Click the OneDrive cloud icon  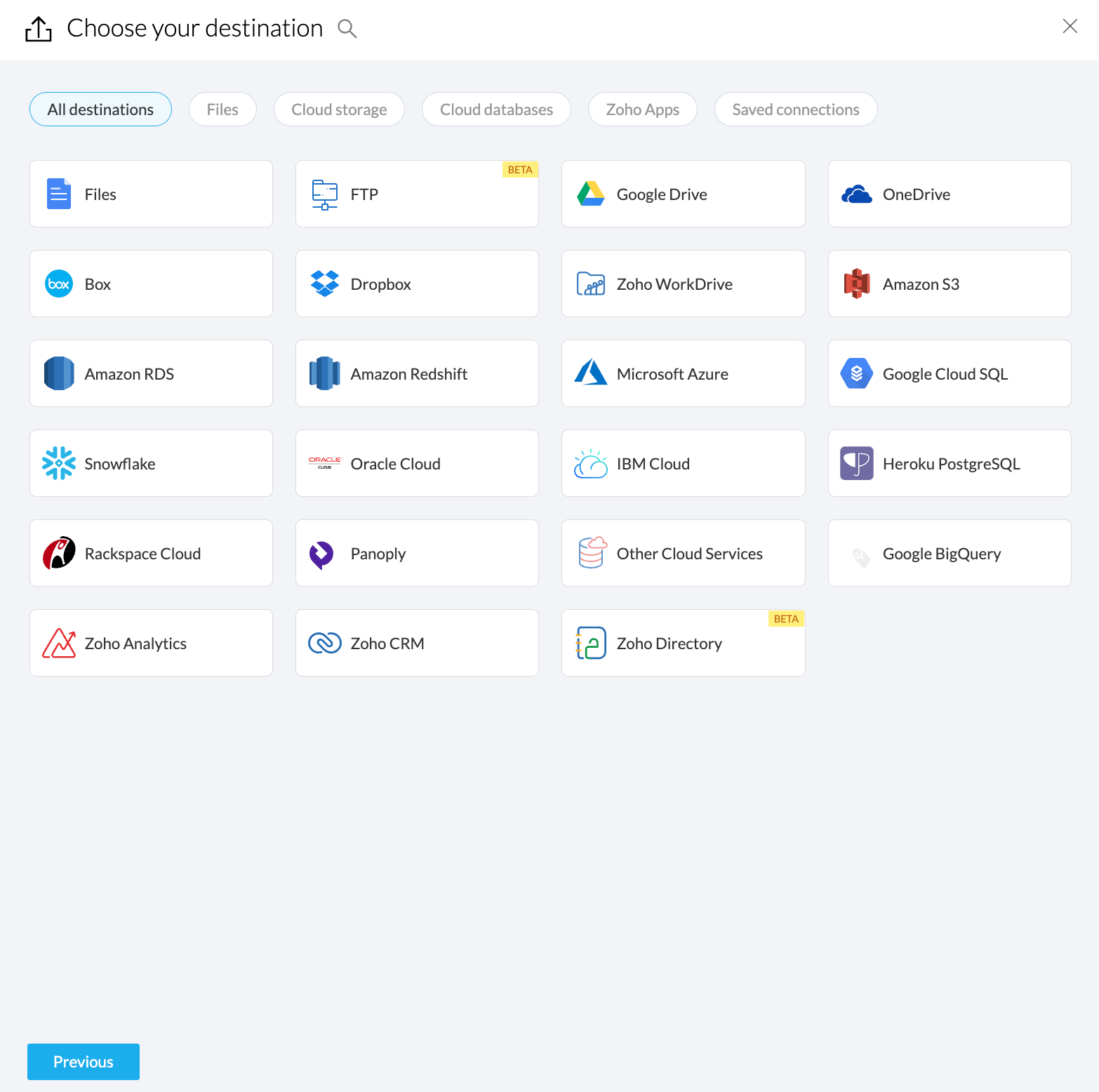point(857,194)
